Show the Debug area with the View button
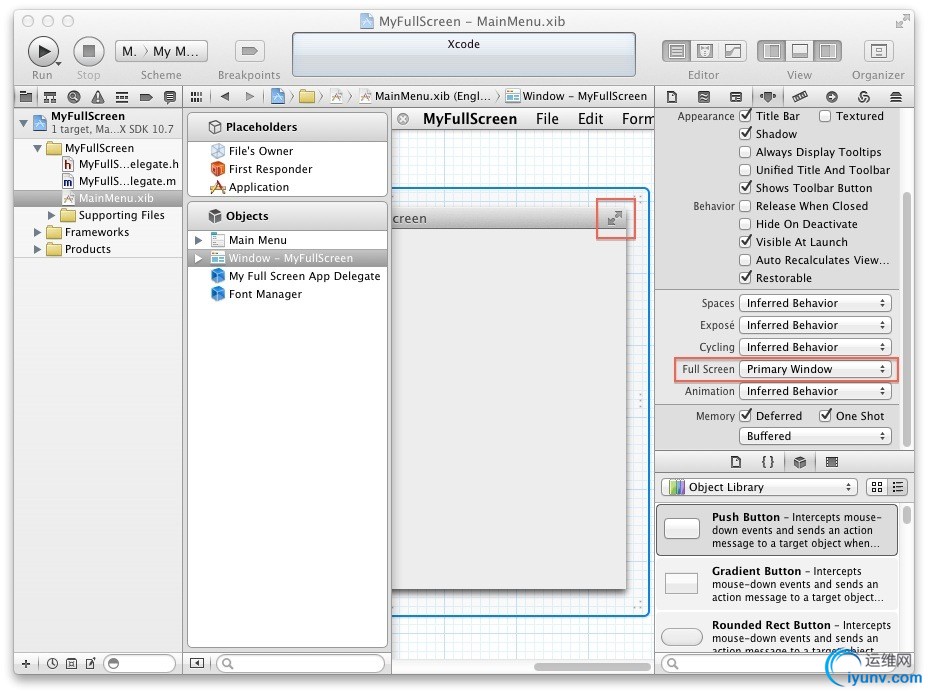The height and width of the screenshot is (694, 928). tap(800, 51)
